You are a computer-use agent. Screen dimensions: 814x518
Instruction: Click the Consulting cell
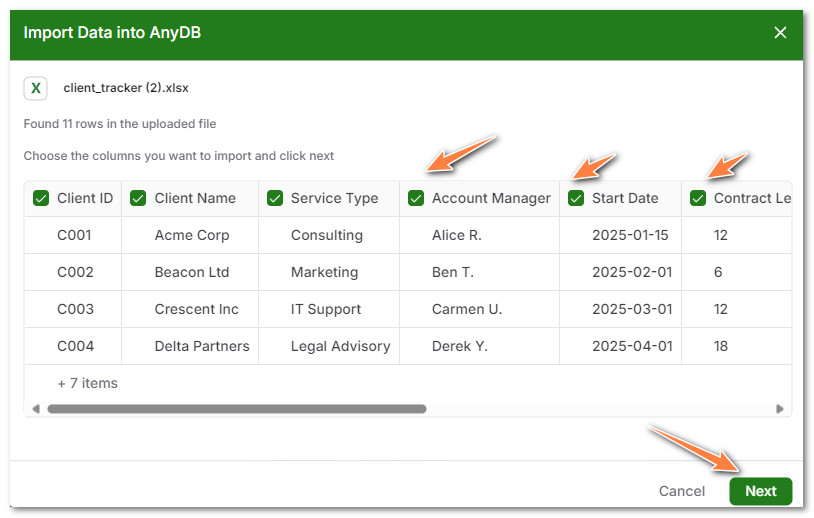pos(327,235)
